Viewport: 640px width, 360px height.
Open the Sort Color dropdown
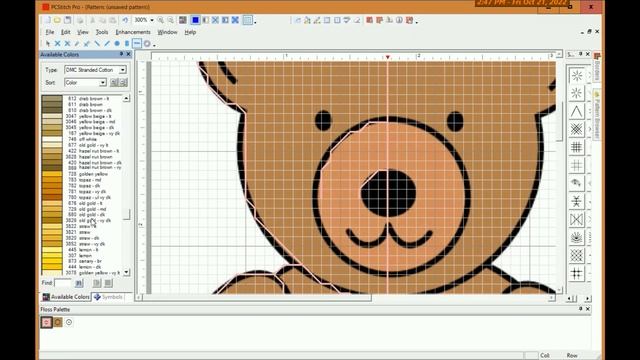pos(103,82)
